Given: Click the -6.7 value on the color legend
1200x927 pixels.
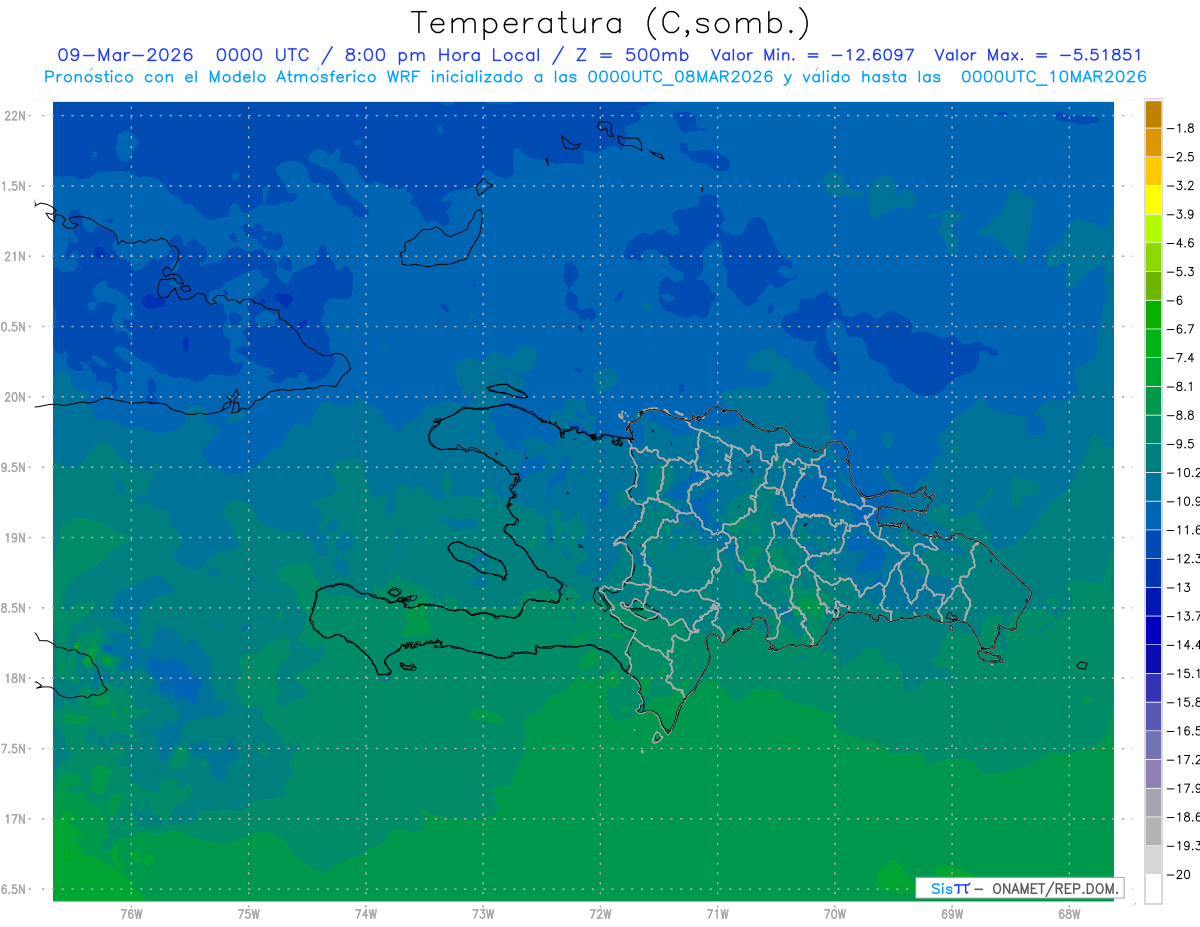Looking at the screenshot, I should [x=1182, y=329].
